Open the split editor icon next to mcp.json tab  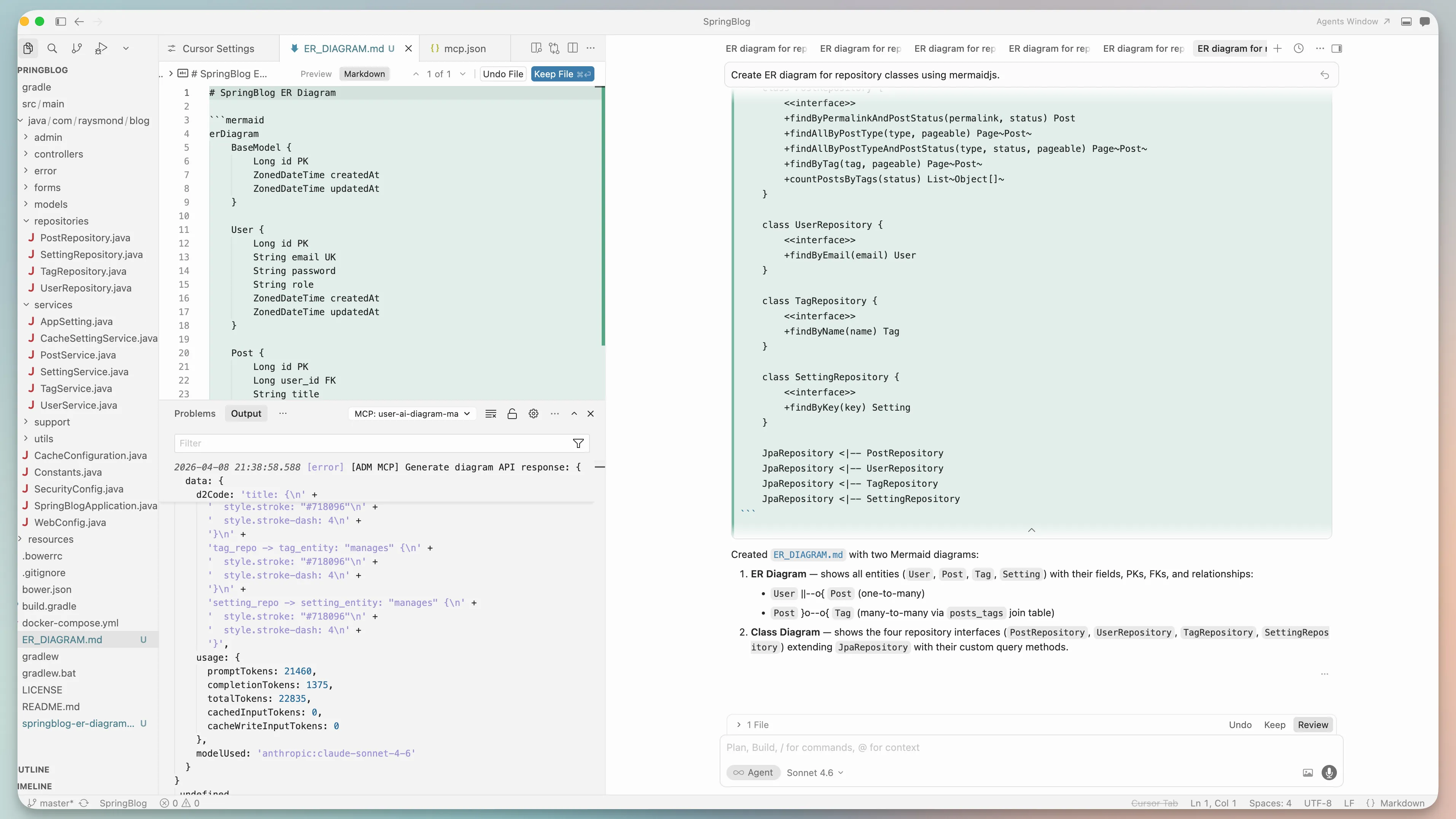[573, 48]
